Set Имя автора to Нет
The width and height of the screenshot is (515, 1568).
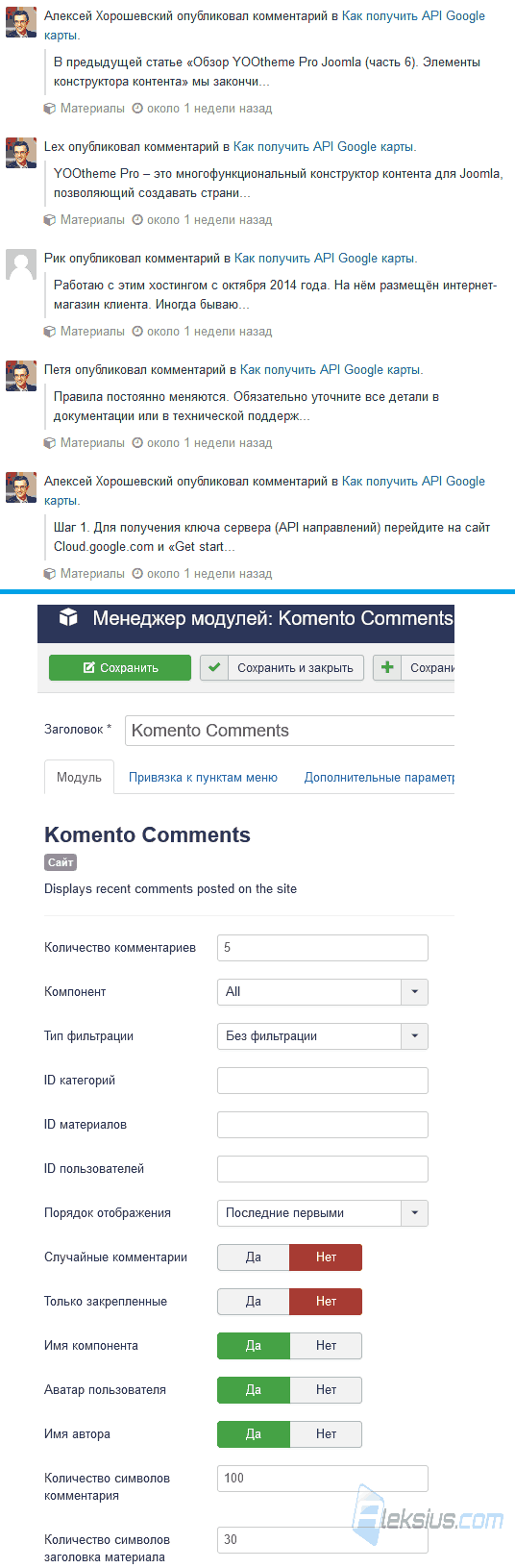click(x=326, y=1434)
